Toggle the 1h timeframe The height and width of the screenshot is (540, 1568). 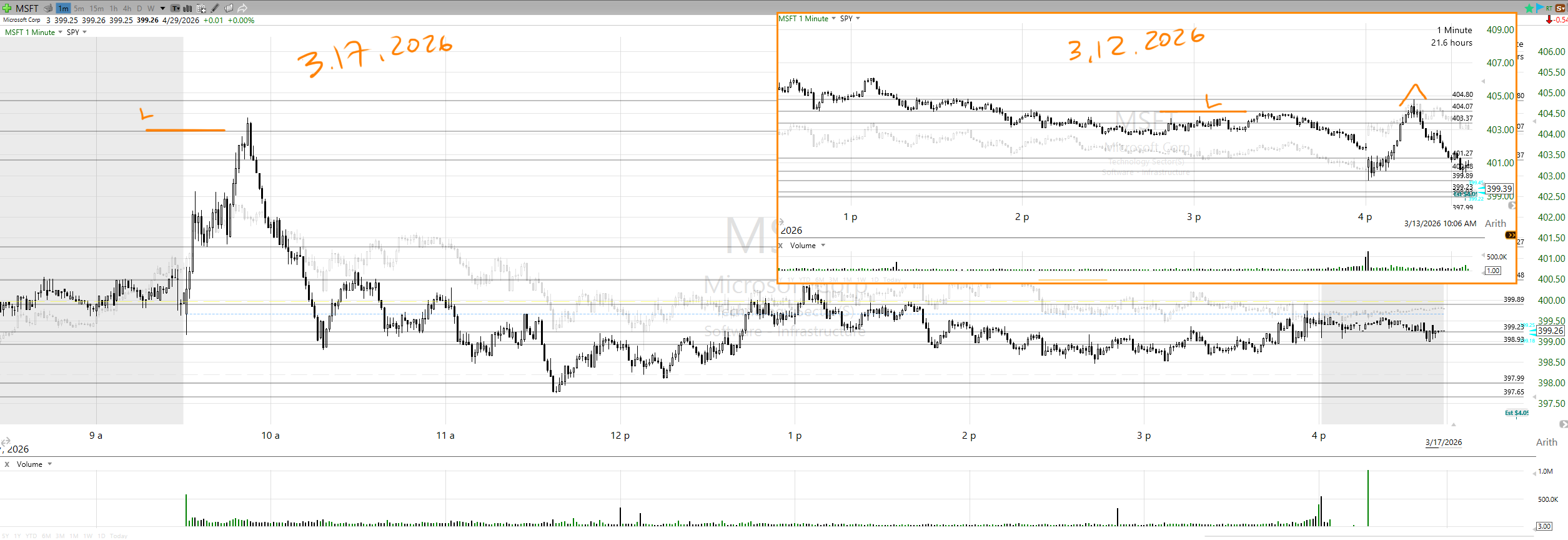[x=113, y=8]
